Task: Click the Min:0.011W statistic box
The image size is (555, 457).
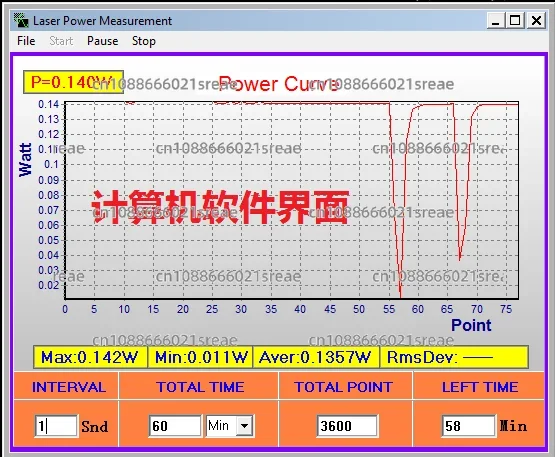Action: (x=200, y=357)
